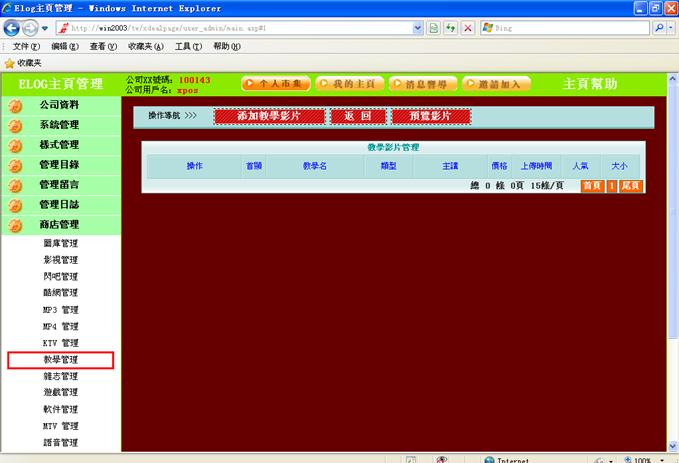Image resolution: width=679 pixels, height=463 pixels.
Task: Click the red Stop loading icon
Action: click(x=468, y=28)
